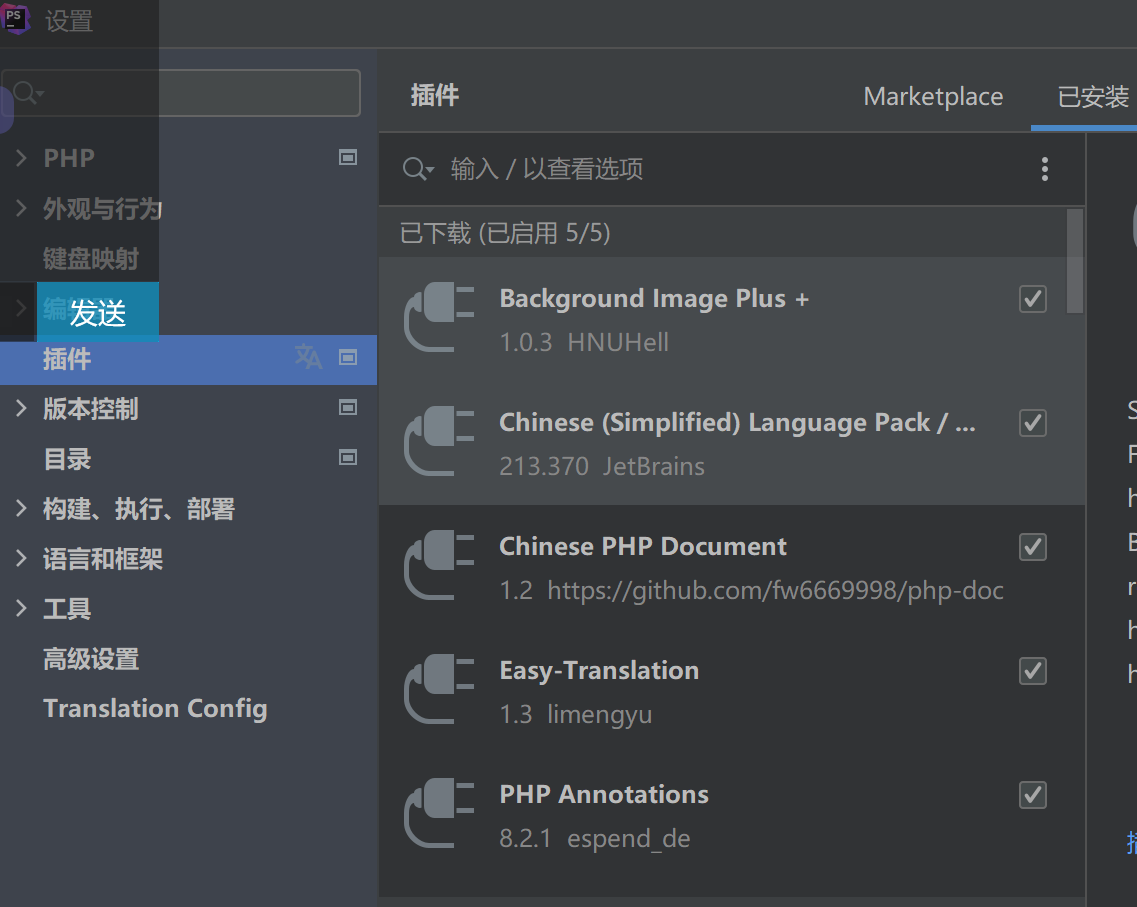The height and width of the screenshot is (907, 1137).
Task: Switch to the Marketplace tab
Action: tap(933, 96)
